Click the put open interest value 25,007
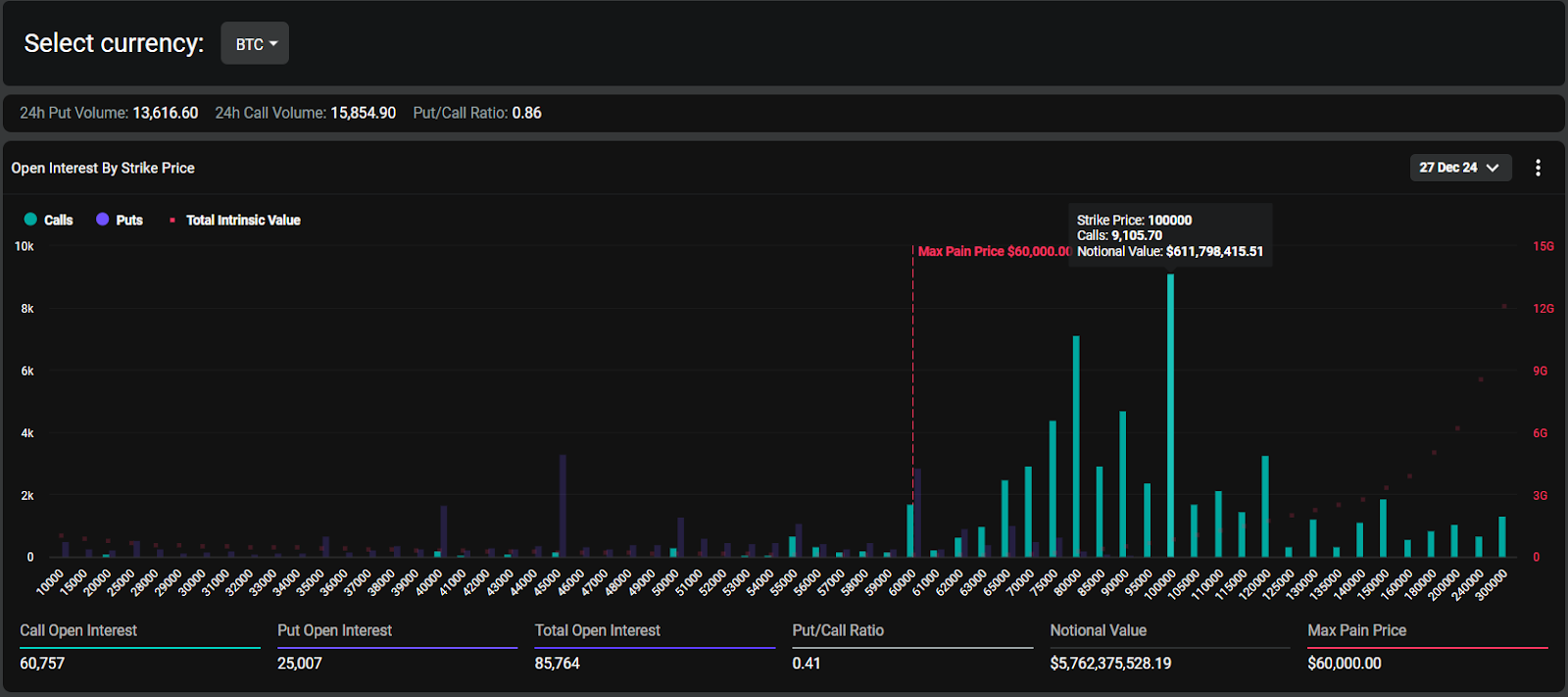This screenshot has height=697, width=1568. 300,663
